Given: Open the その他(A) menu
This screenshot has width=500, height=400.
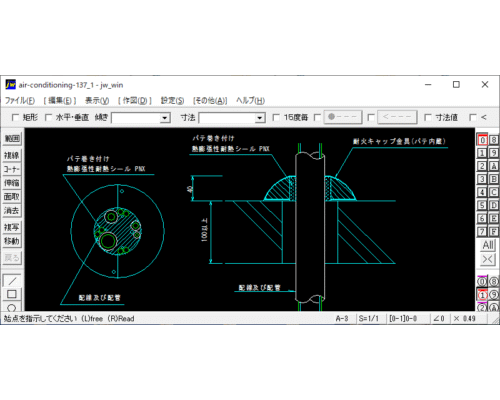Looking at the screenshot, I should [210, 100].
